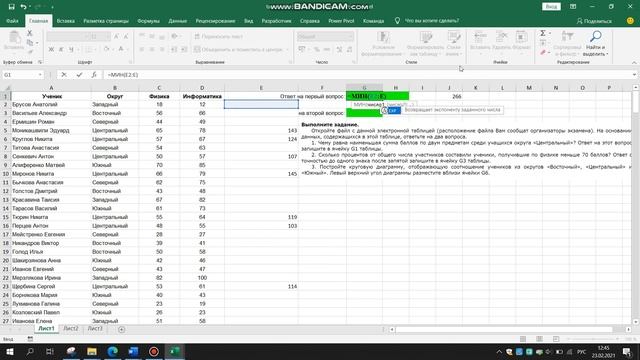The width and height of the screenshot is (640, 360).
Task: Click the Bandicam record icon in taskbar
Action: (x=154, y=351)
